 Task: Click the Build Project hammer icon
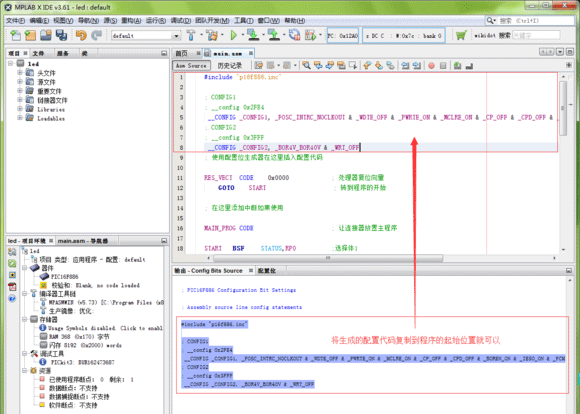pos(191,36)
